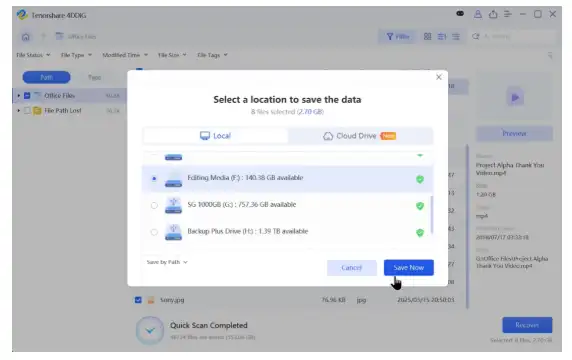Switch to detail list view

[442, 36]
